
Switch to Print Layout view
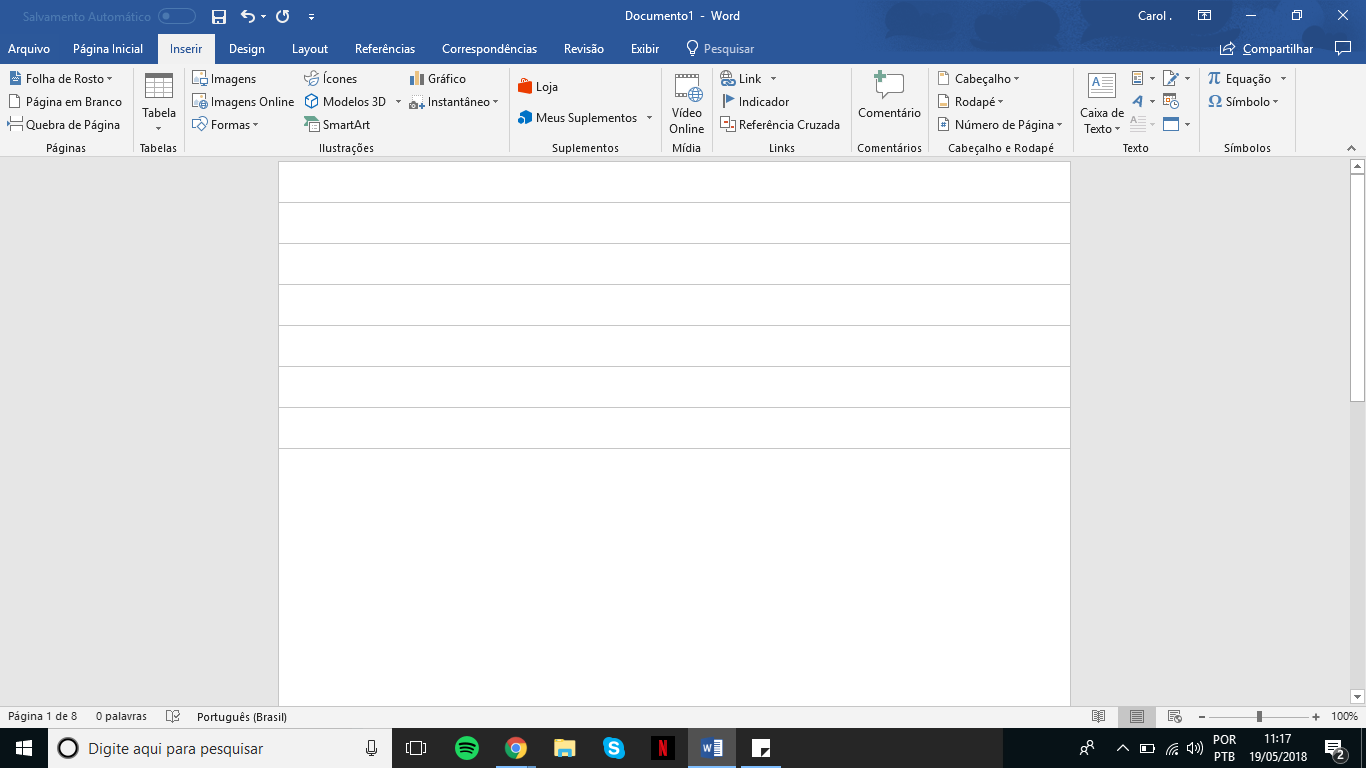click(x=1137, y=716)
